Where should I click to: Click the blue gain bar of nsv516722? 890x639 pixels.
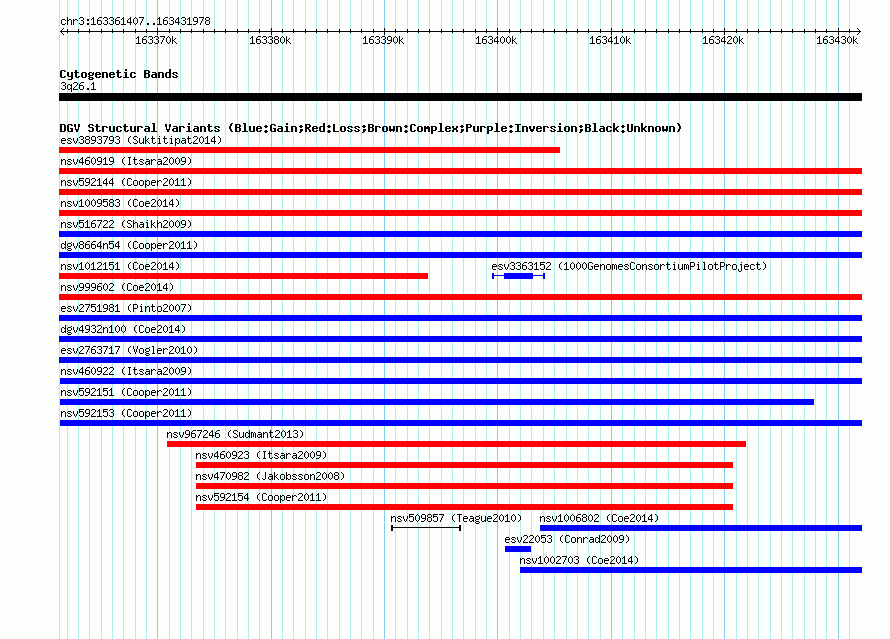(x=460, y=234)
